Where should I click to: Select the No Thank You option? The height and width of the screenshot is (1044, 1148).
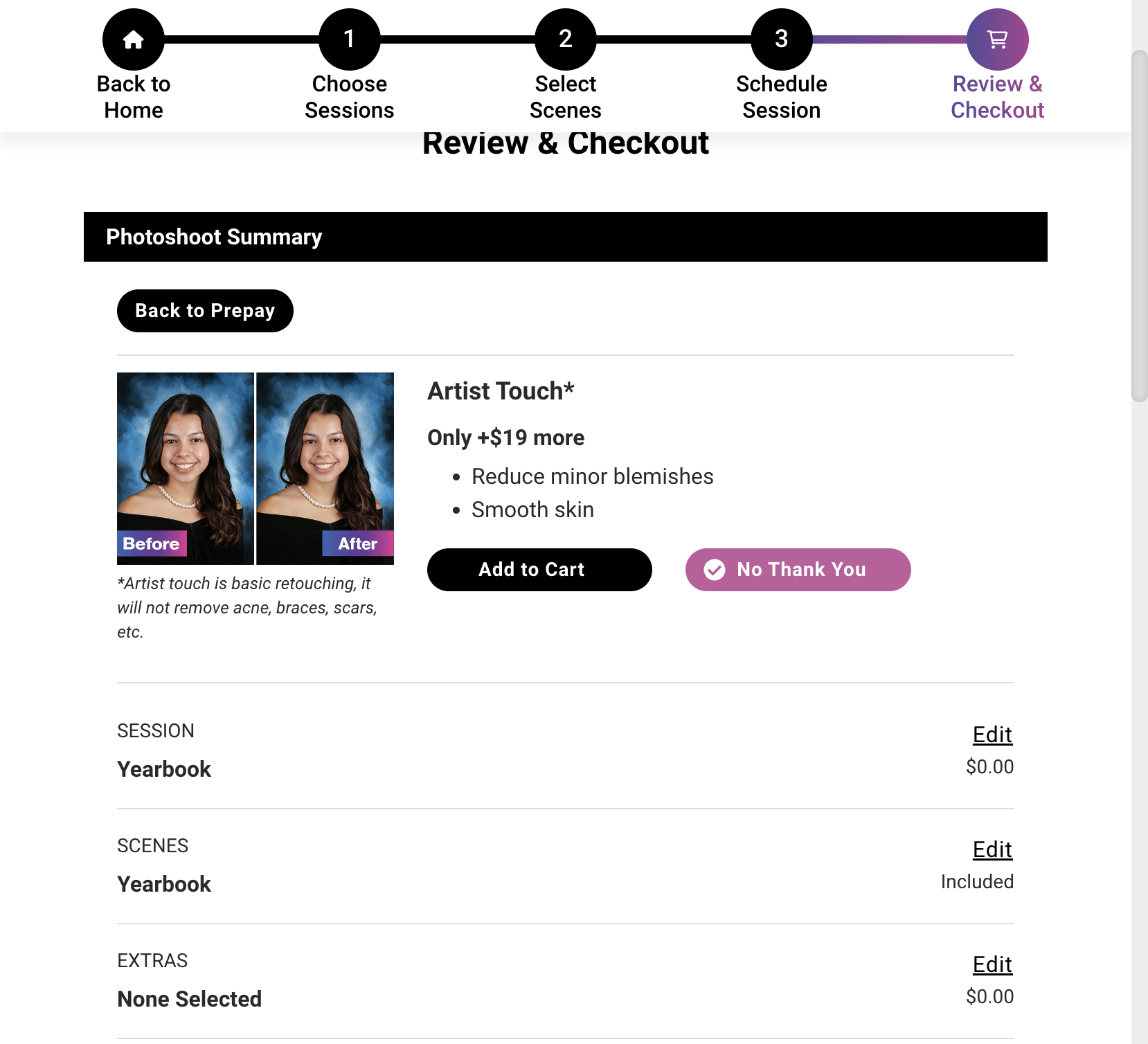coord(798,570)
